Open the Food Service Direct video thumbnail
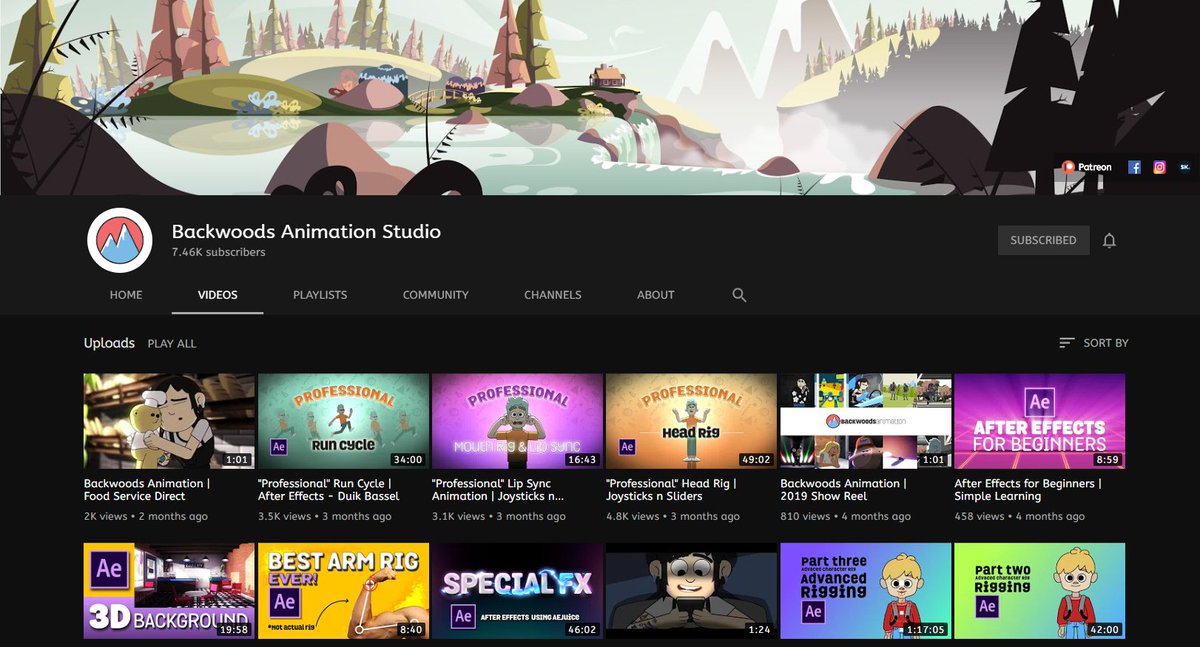This screenshot has width=1200, height=647. point(169,421)
